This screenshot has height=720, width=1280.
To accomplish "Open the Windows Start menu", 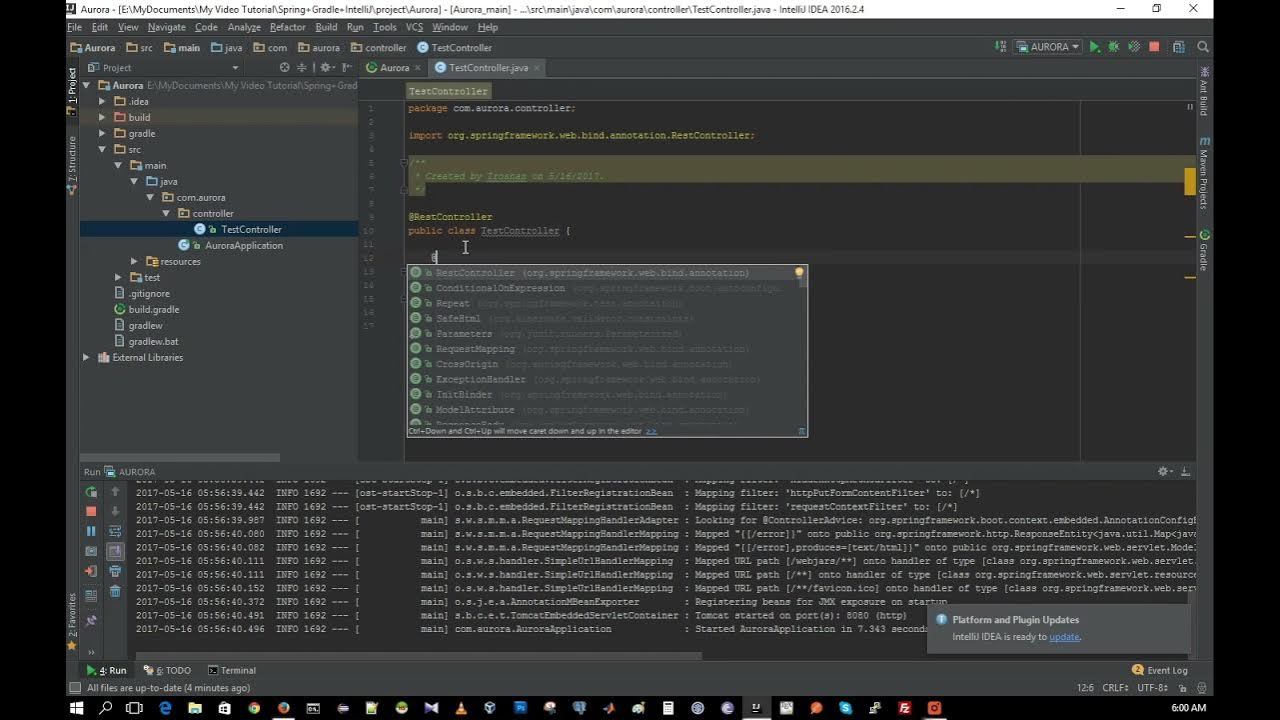I will [x=77, y=708].
